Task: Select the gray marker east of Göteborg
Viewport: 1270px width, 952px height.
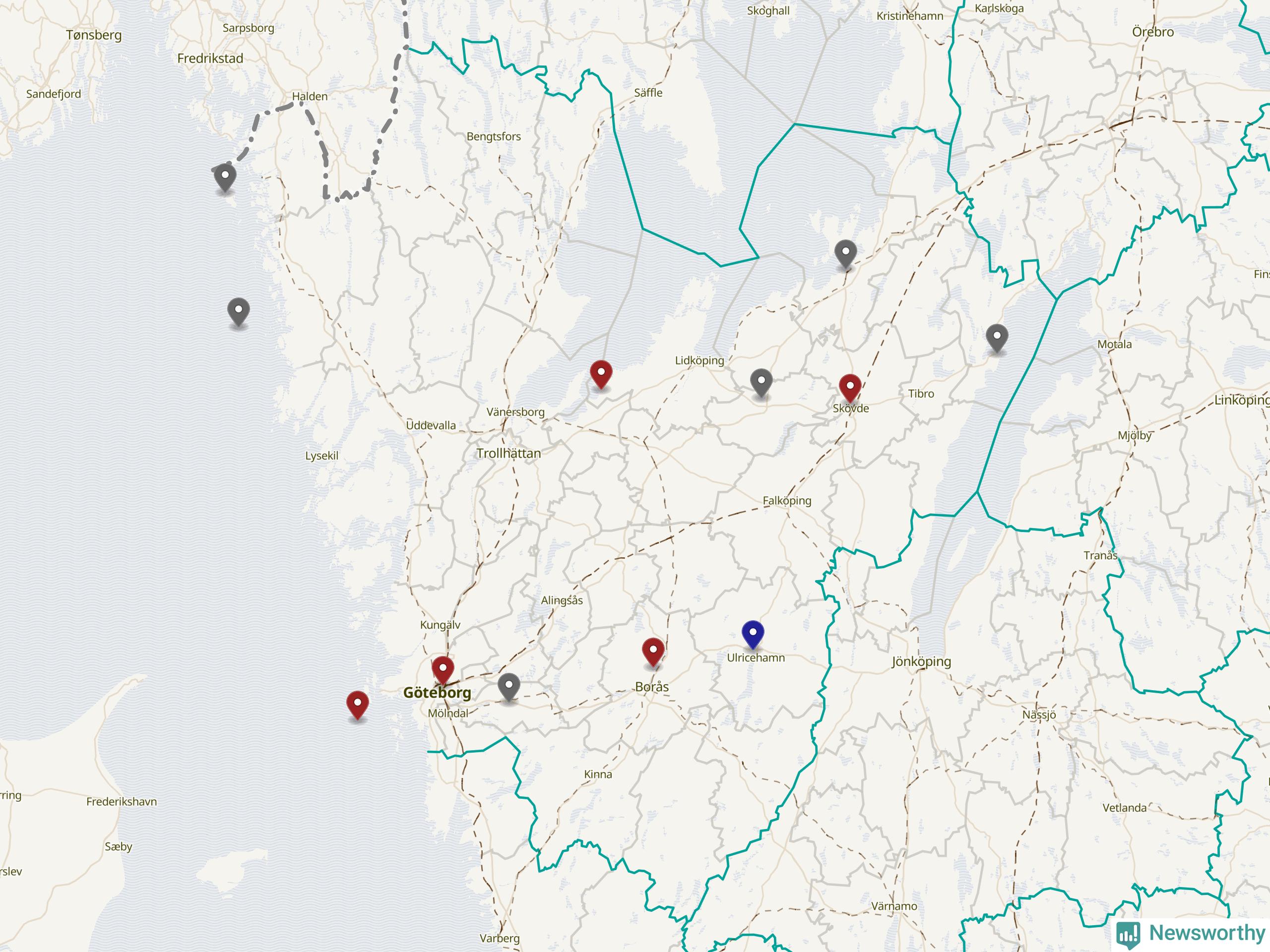Action: 508,687
